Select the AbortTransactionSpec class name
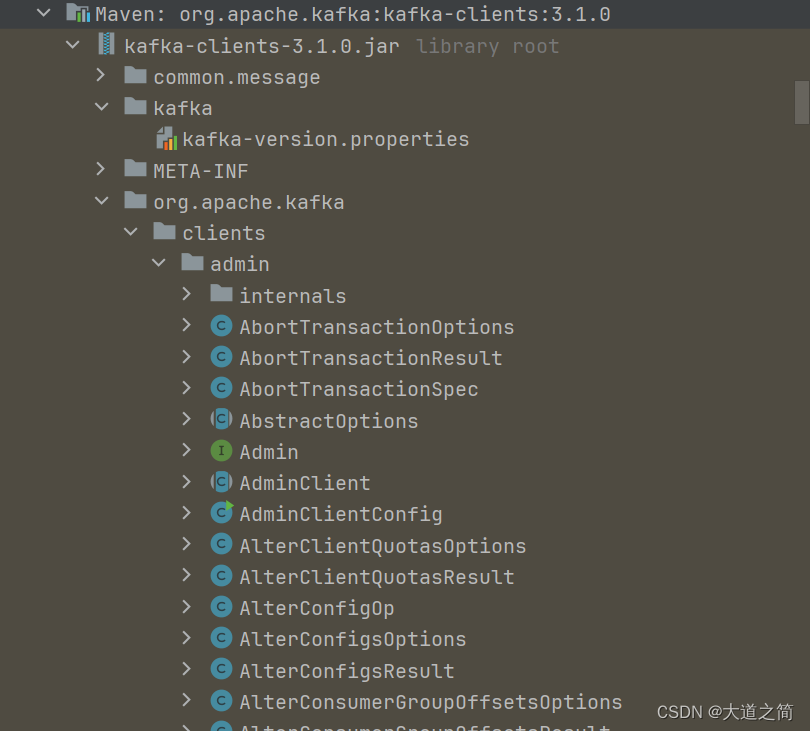This screenshot has width=810, height=731. pos(359,390)
